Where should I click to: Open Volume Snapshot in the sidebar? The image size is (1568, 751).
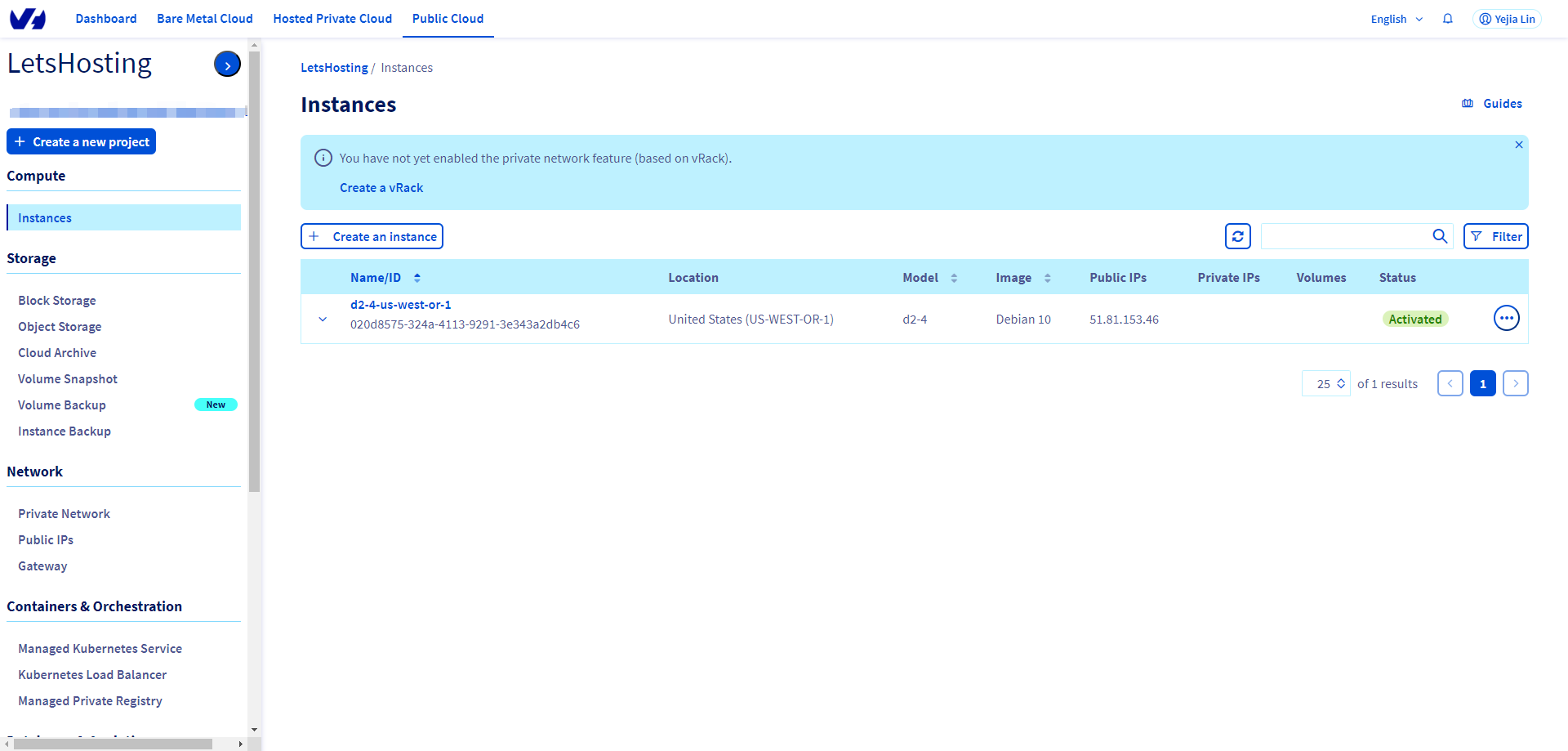click(68, 379)
